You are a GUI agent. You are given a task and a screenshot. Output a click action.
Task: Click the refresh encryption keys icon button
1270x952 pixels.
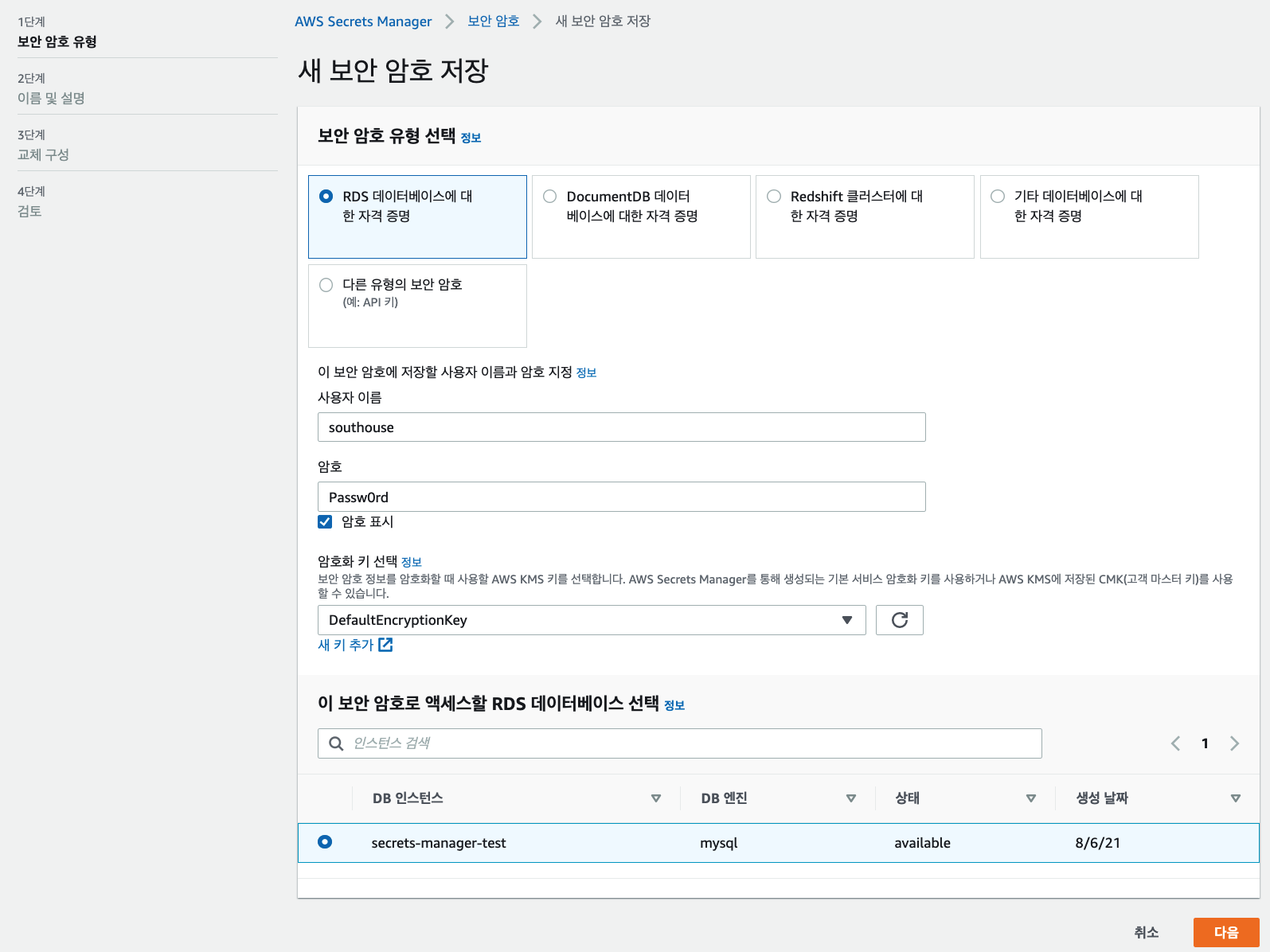click(x=900, y=620)
